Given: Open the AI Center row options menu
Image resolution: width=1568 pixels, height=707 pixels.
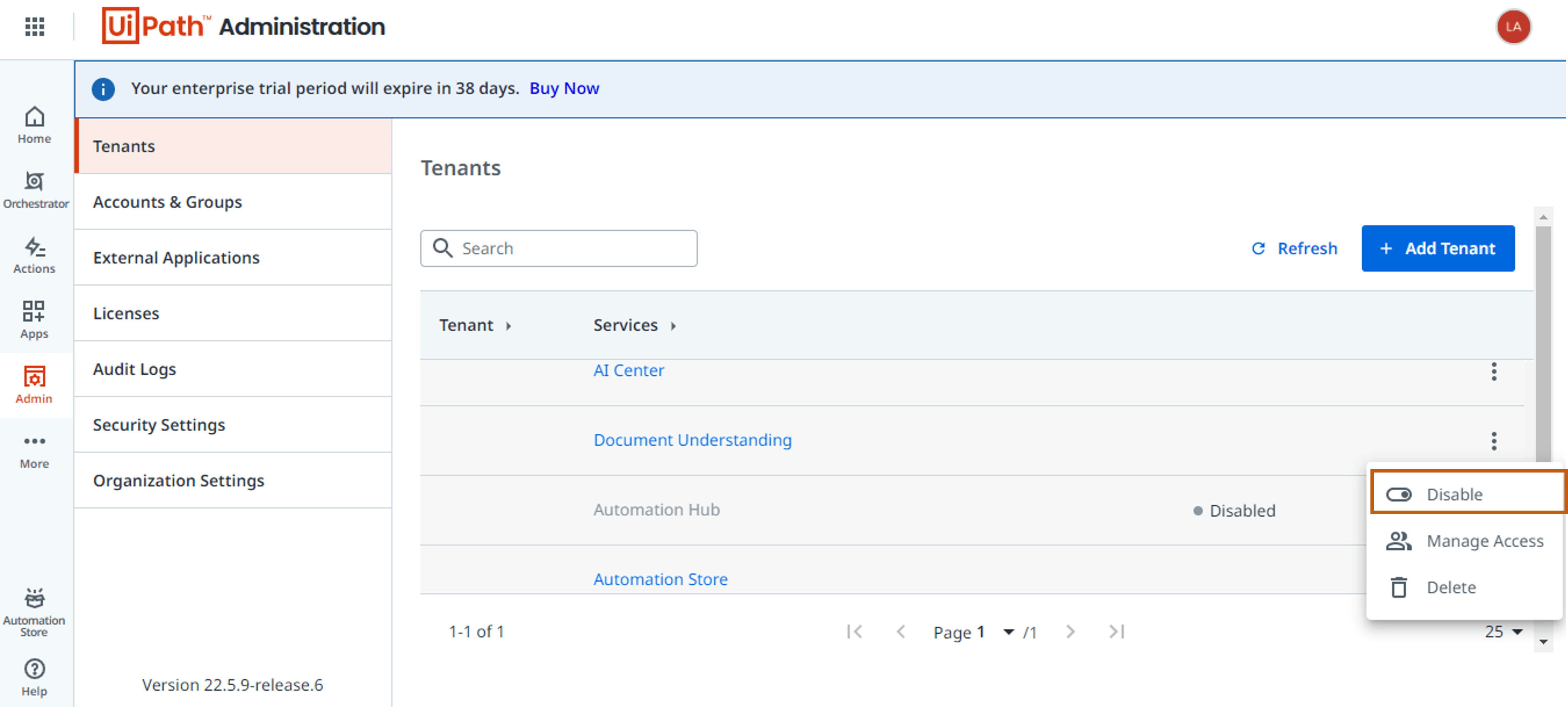Looking at the screenshot, I should coord(1493,372).
